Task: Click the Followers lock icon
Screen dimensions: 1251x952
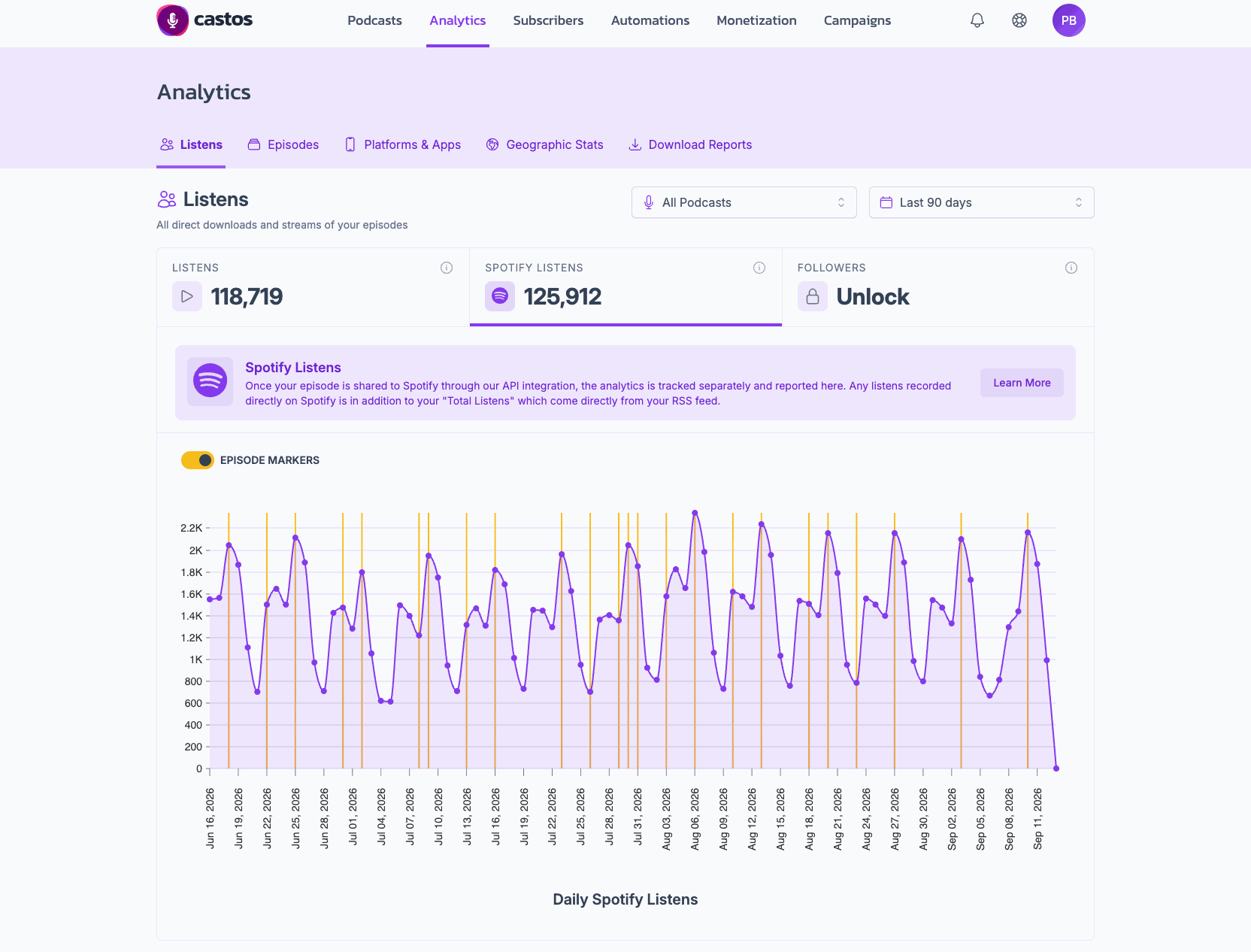Action: 813,296
